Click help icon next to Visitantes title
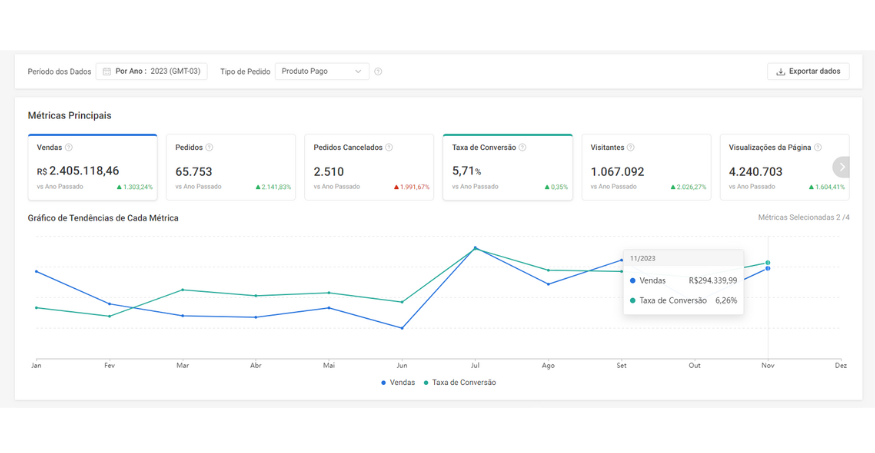875x453 pixels. point(630,147)
